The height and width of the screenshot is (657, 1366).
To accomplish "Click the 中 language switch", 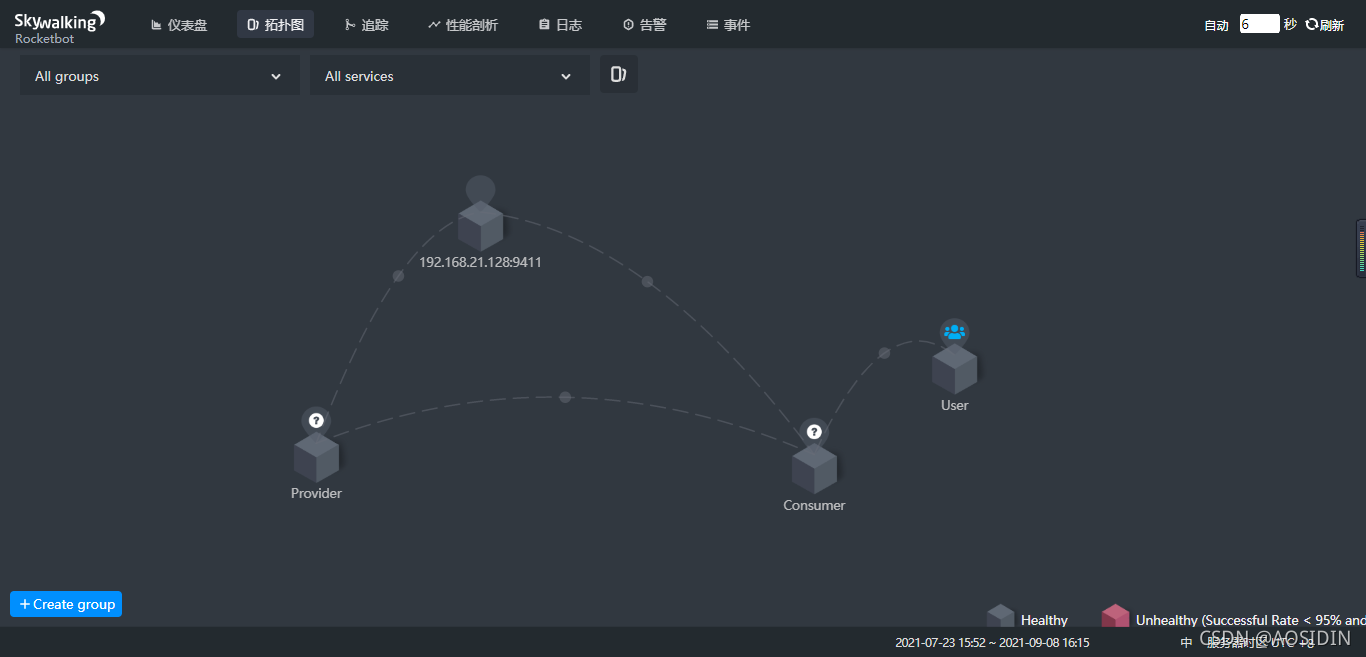I will (x=1186, y=643).
